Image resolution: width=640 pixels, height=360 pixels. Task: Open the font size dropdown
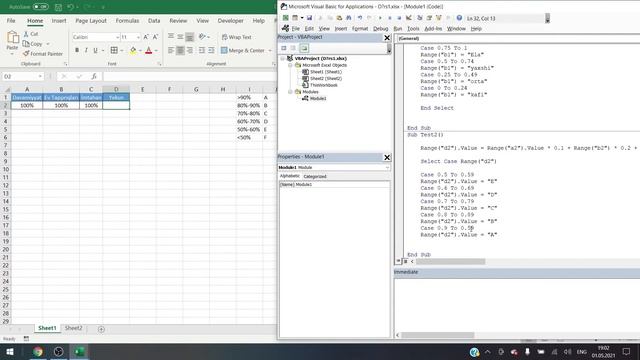click(138, 37)
